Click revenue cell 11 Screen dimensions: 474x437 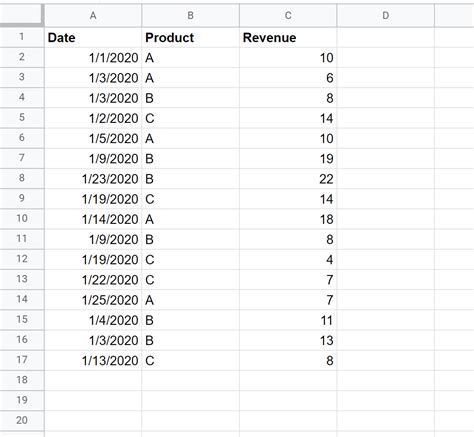288,320
